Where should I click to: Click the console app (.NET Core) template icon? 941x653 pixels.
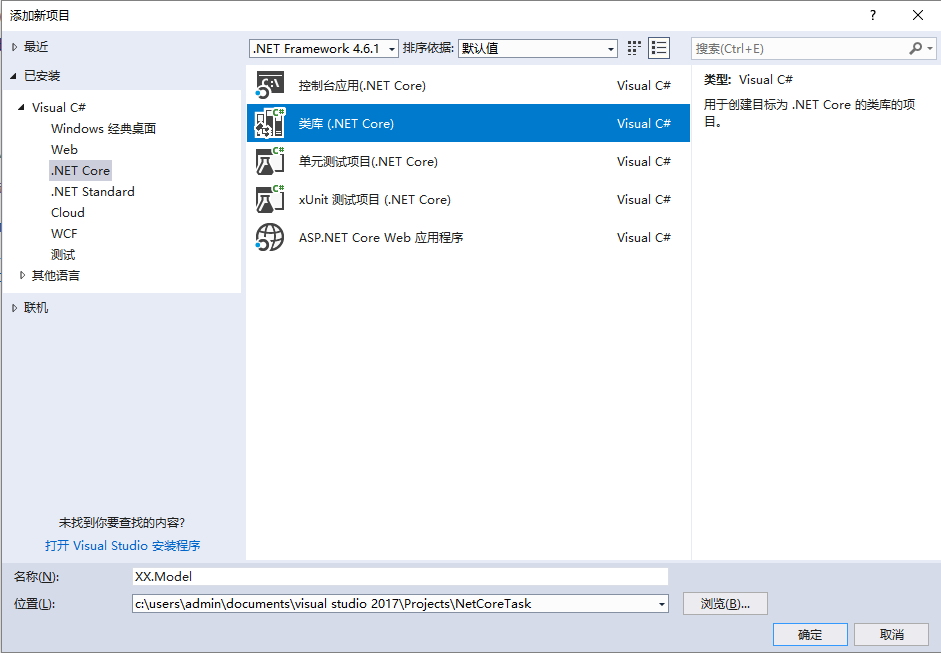269,85
